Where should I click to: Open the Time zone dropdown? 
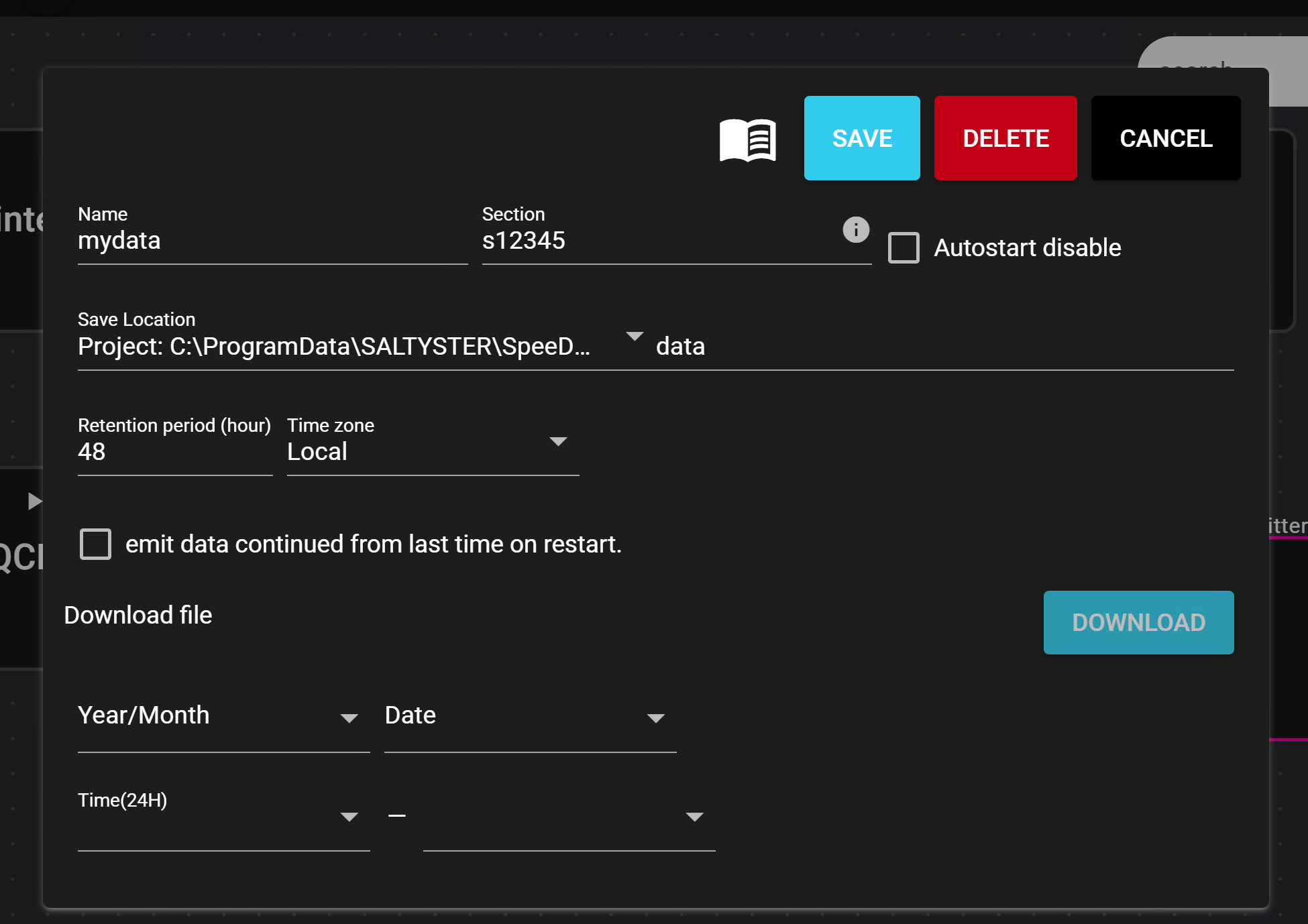click(x=557, y=442)
